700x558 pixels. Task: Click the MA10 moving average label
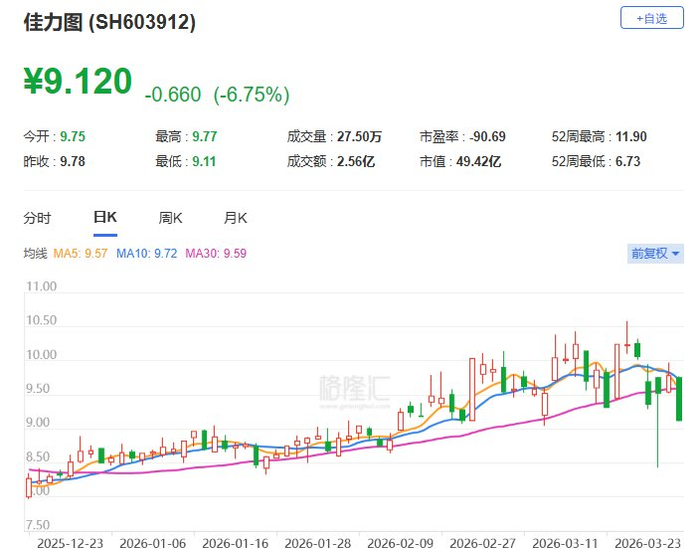(146, 254)
